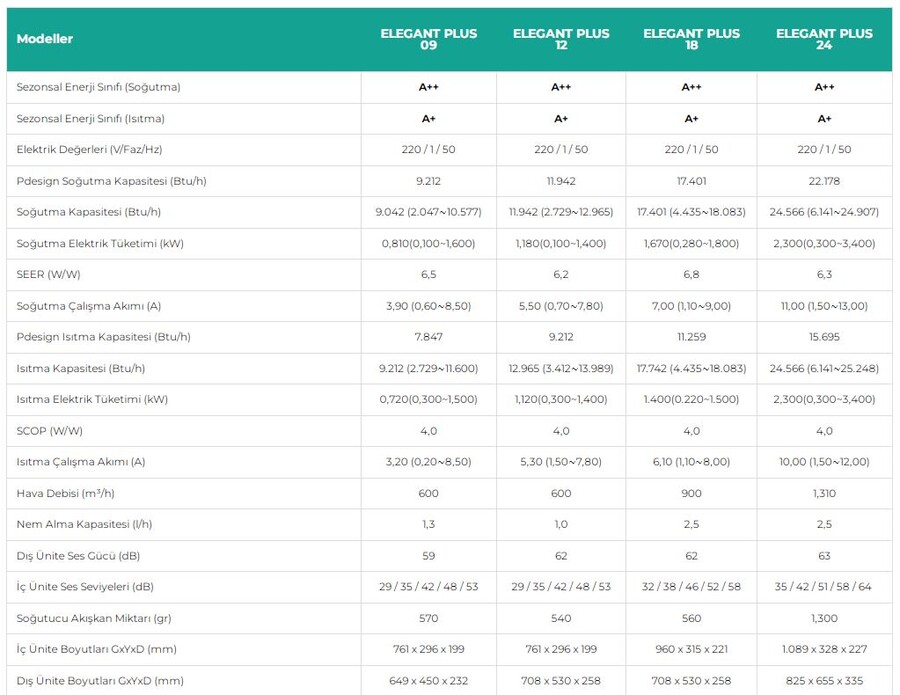Click the ELEGANT PLUS 24 column header
This screenshot has height=695, width=900.
824,39
